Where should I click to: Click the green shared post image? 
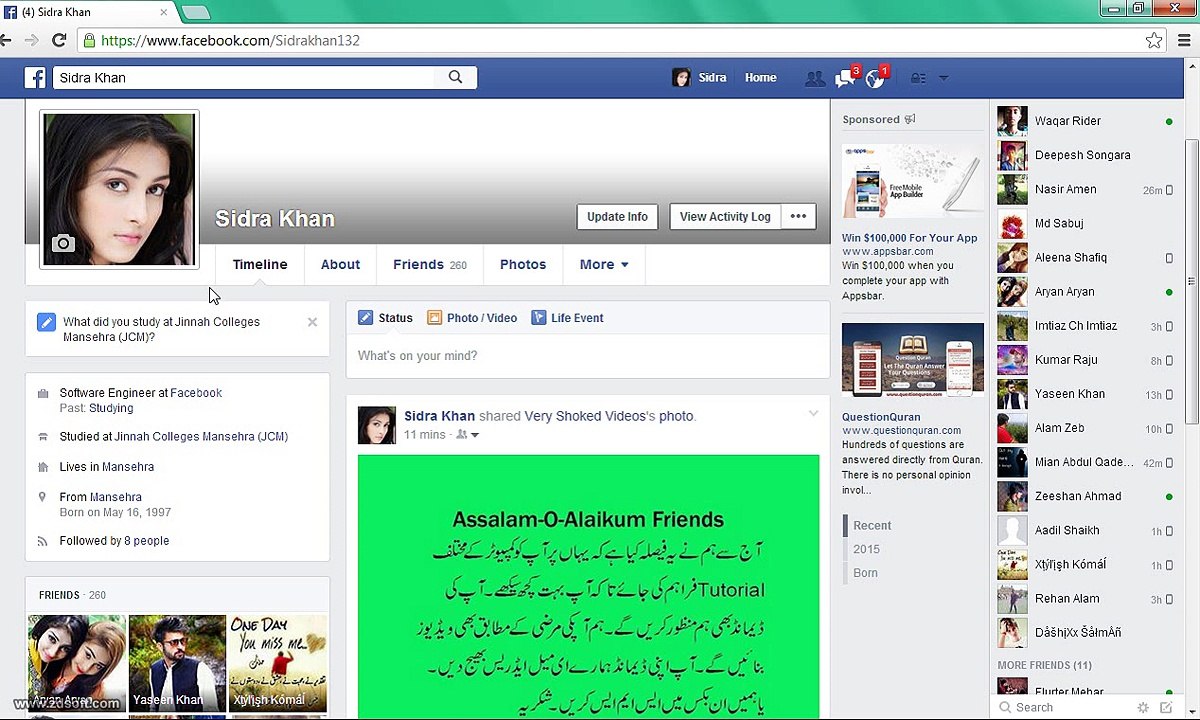tap(588, 587)
